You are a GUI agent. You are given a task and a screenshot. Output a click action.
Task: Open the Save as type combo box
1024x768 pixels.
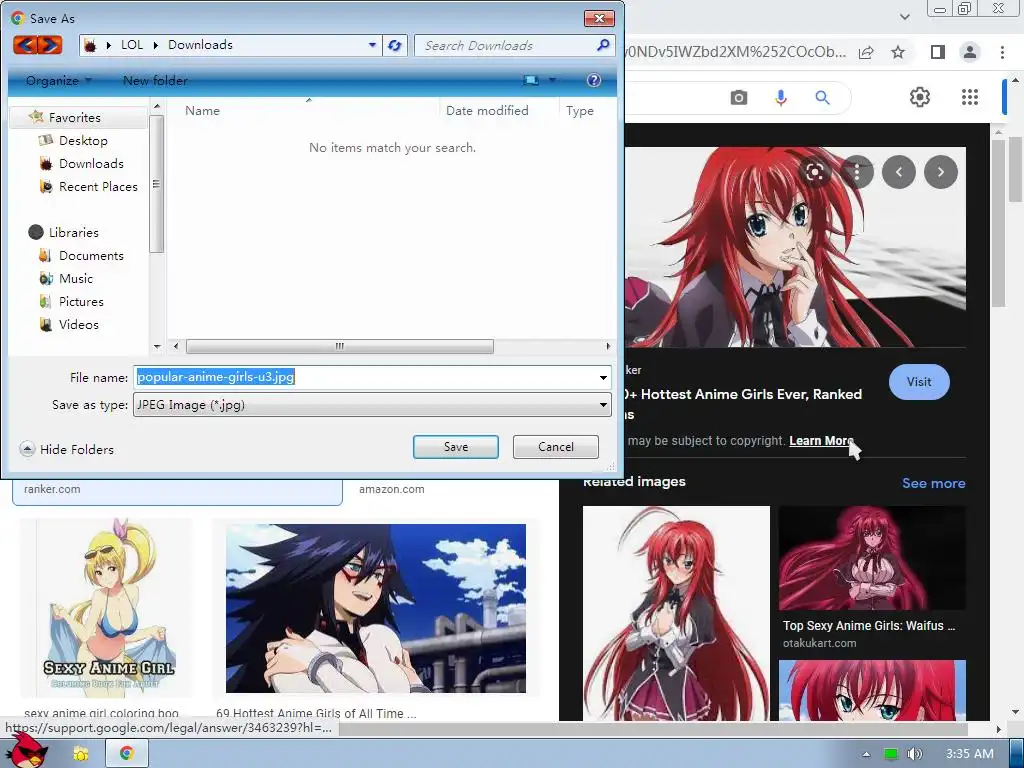point(372,405)
